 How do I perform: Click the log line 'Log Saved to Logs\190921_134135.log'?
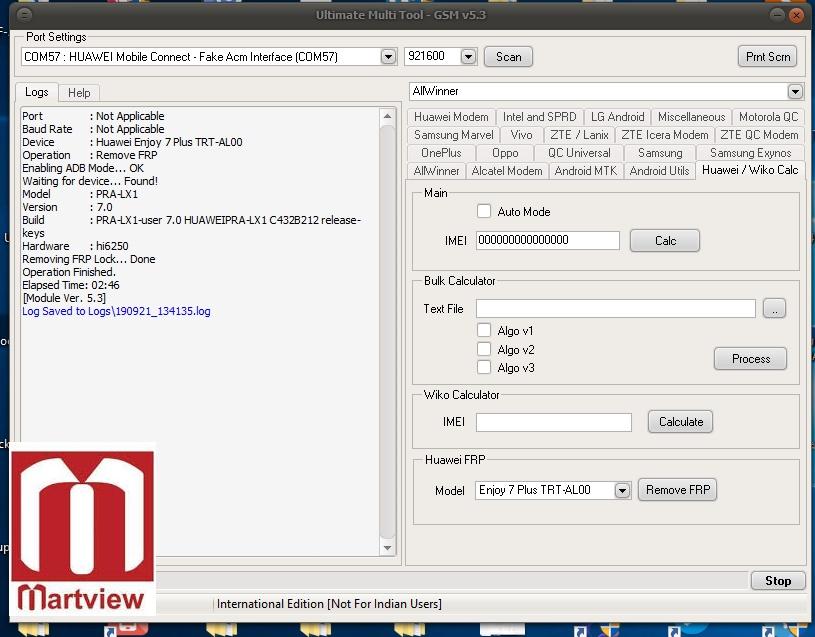[116, 311]
